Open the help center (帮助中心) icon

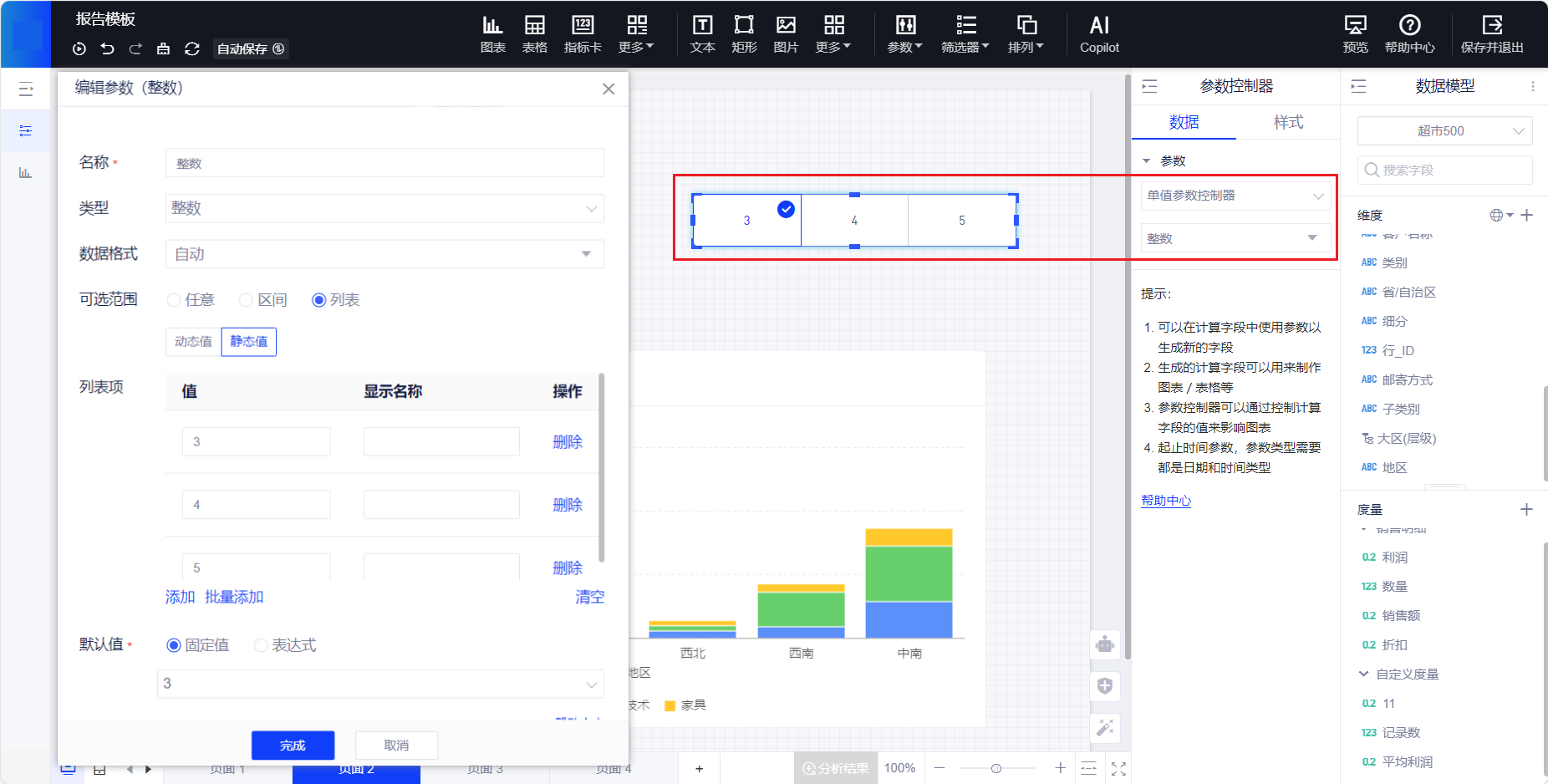click(1409, 34)
